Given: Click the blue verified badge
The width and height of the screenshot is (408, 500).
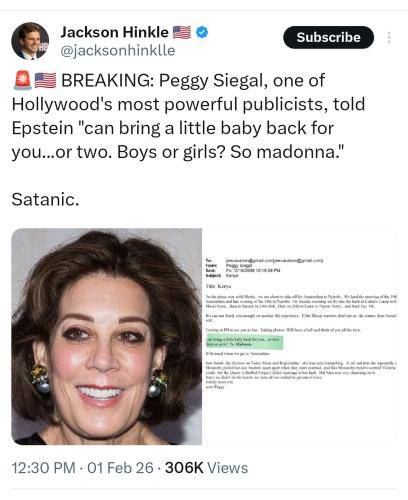Looking at the screenshot, I should click(x=202, y=32).
